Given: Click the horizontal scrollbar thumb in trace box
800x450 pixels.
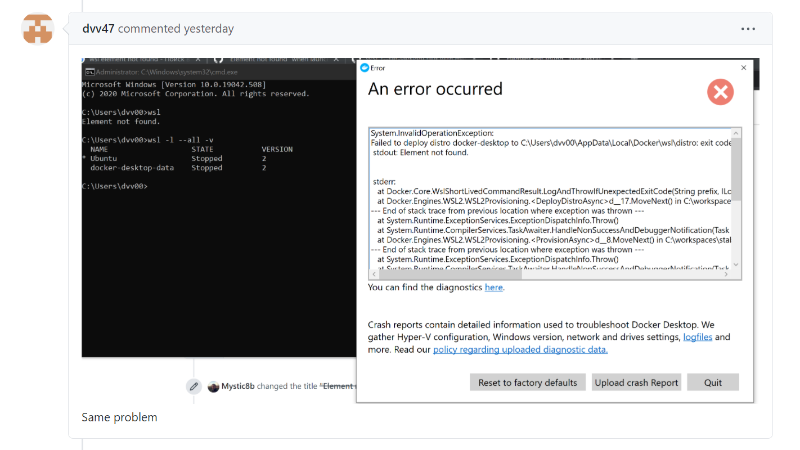Looking at the screenshot, I should tap(450, 274).
